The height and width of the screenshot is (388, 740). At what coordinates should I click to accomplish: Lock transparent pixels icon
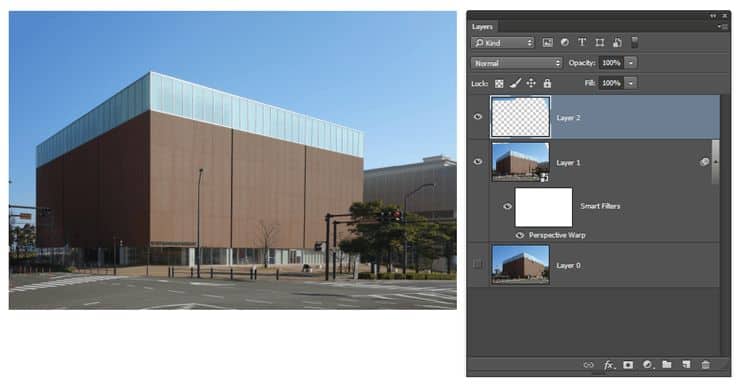coord(499,84)
